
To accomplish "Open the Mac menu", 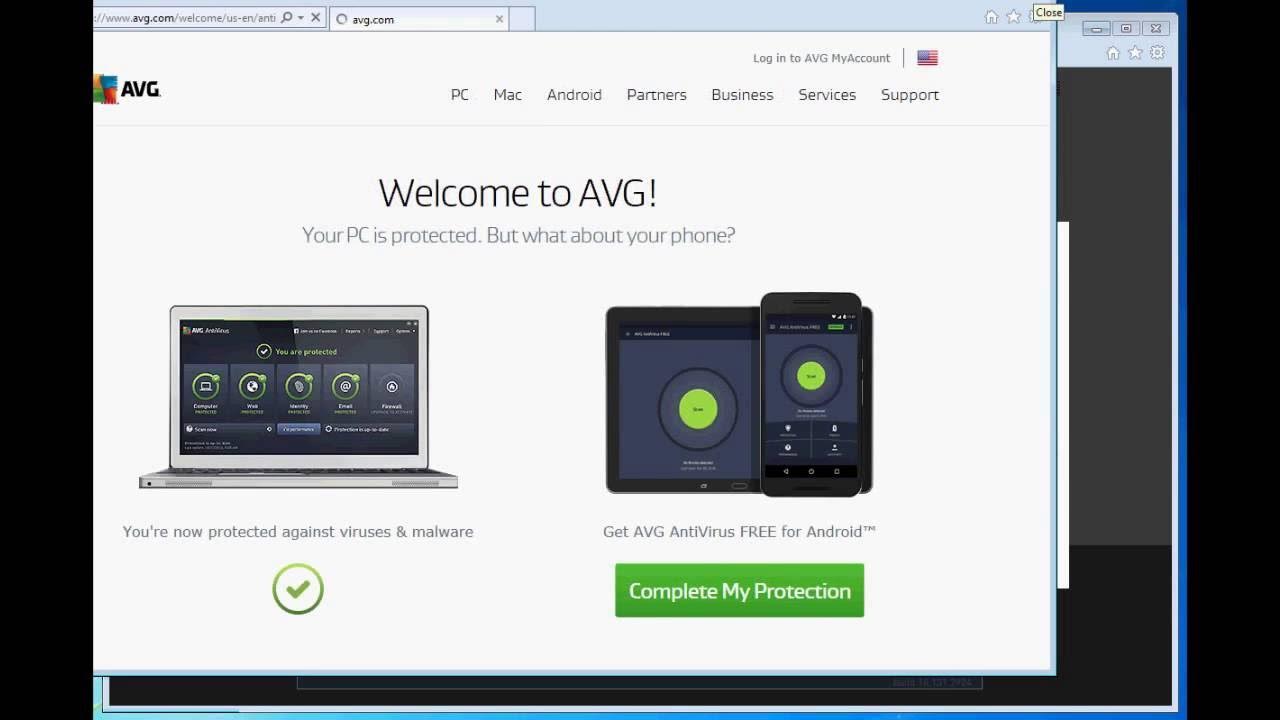I will [x=508, y=95].
